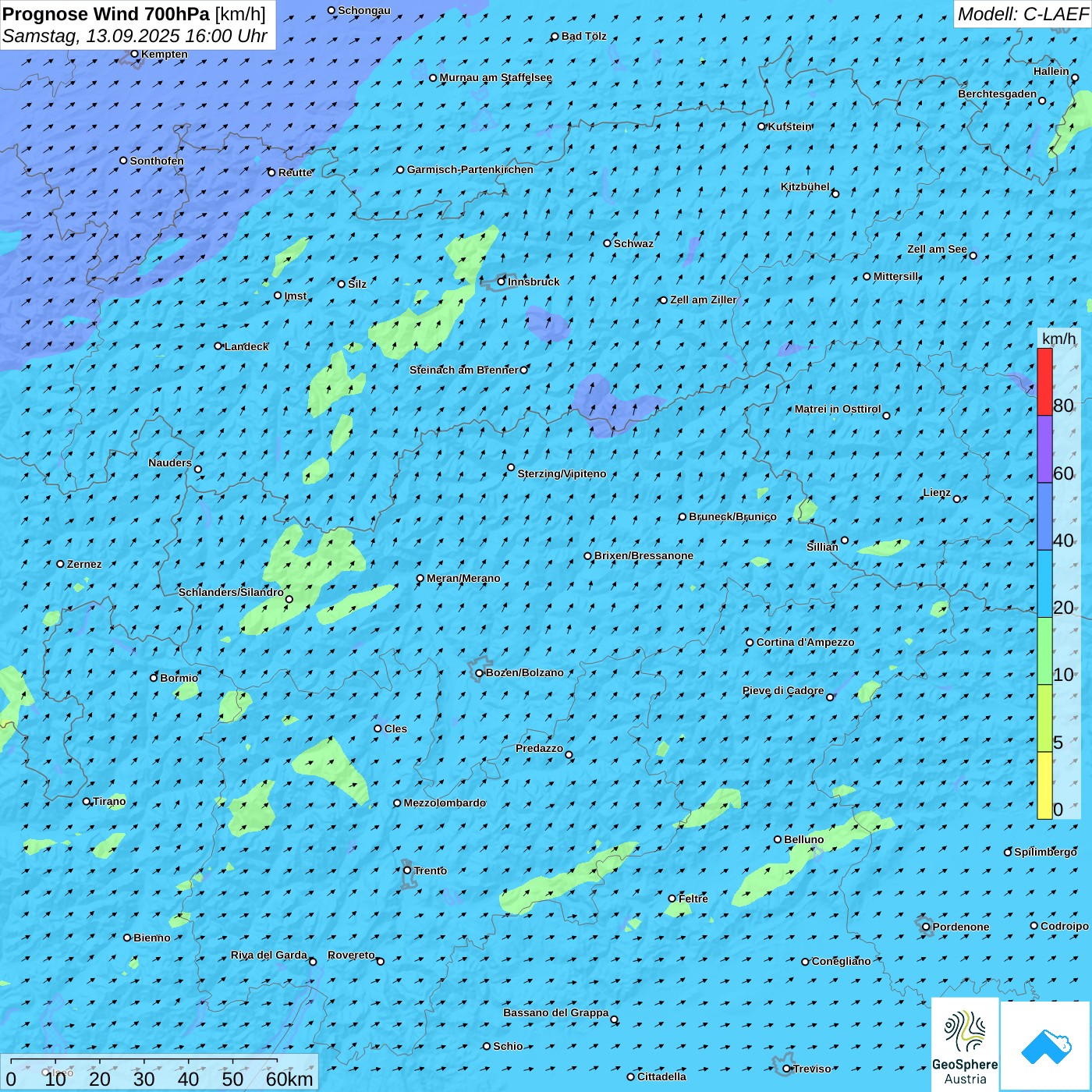Click the 'Zernez' label
This screenshot has height=1092, width=1092.
[x=84, y=564]
